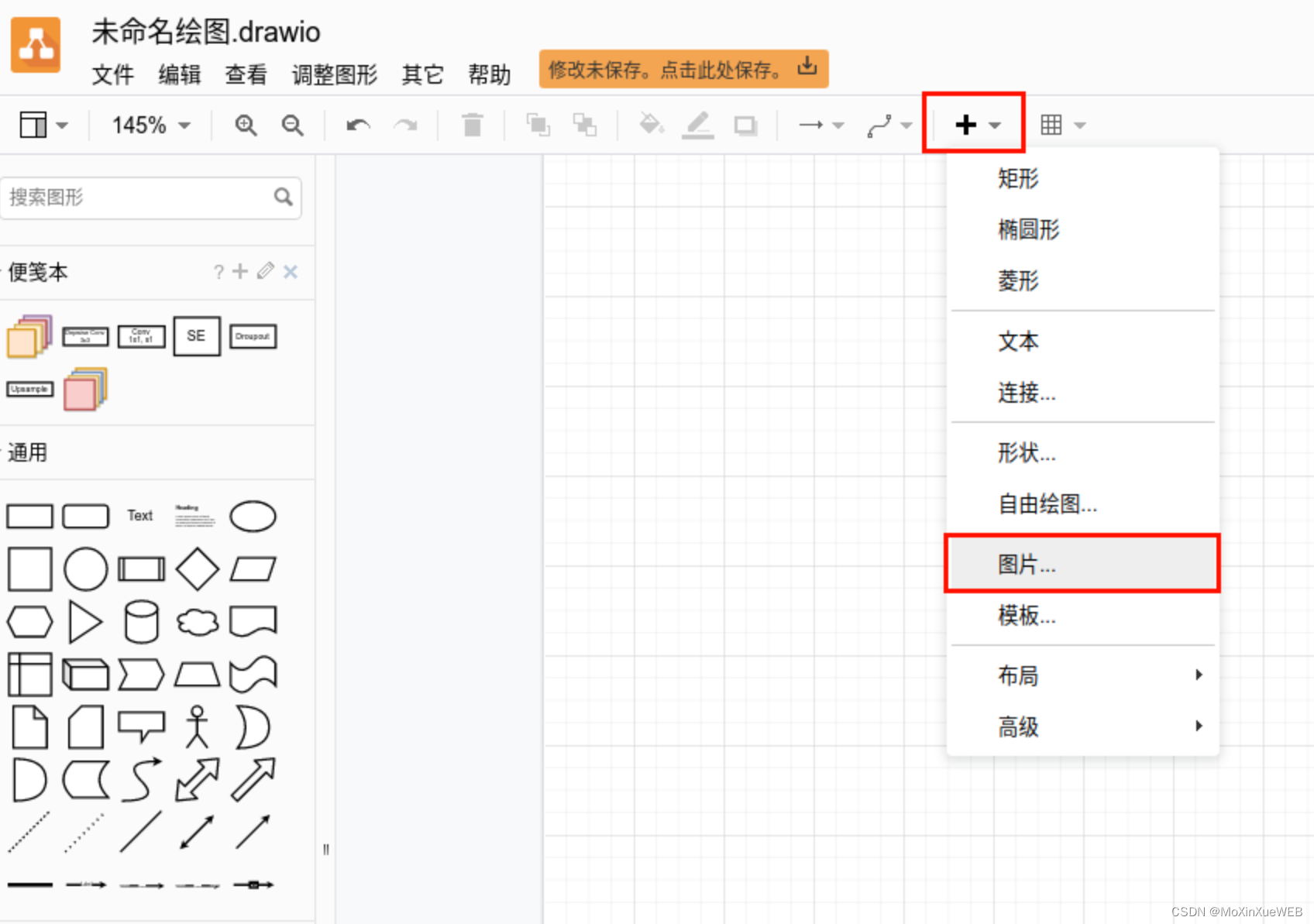
Task: Click the unsaved changes save banner
Action: [x=682, y=69]
